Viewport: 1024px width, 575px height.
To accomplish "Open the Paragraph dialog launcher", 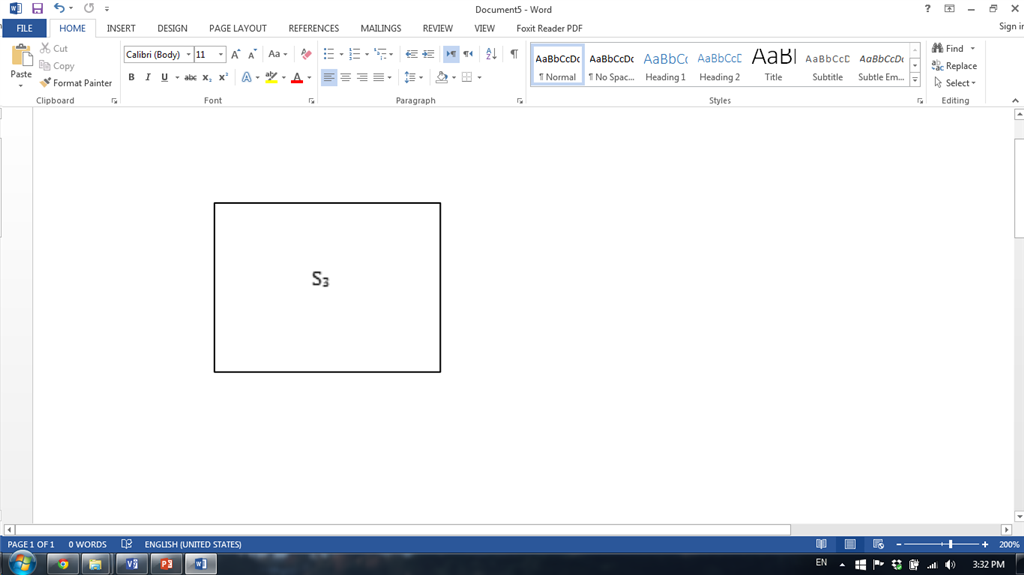I will (x=520, y=101).
